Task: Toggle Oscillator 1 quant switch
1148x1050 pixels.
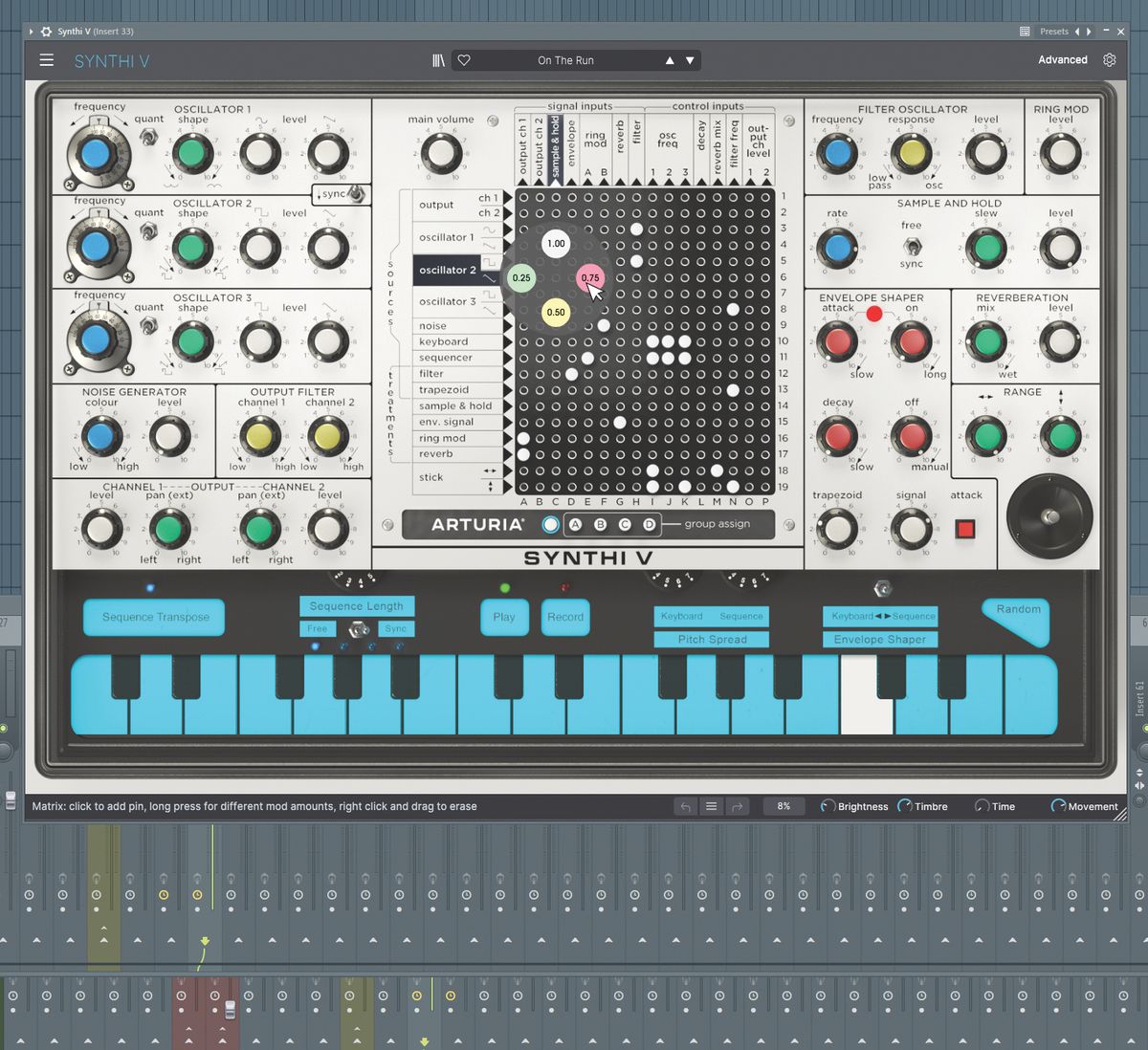Action: pos(148,138)
